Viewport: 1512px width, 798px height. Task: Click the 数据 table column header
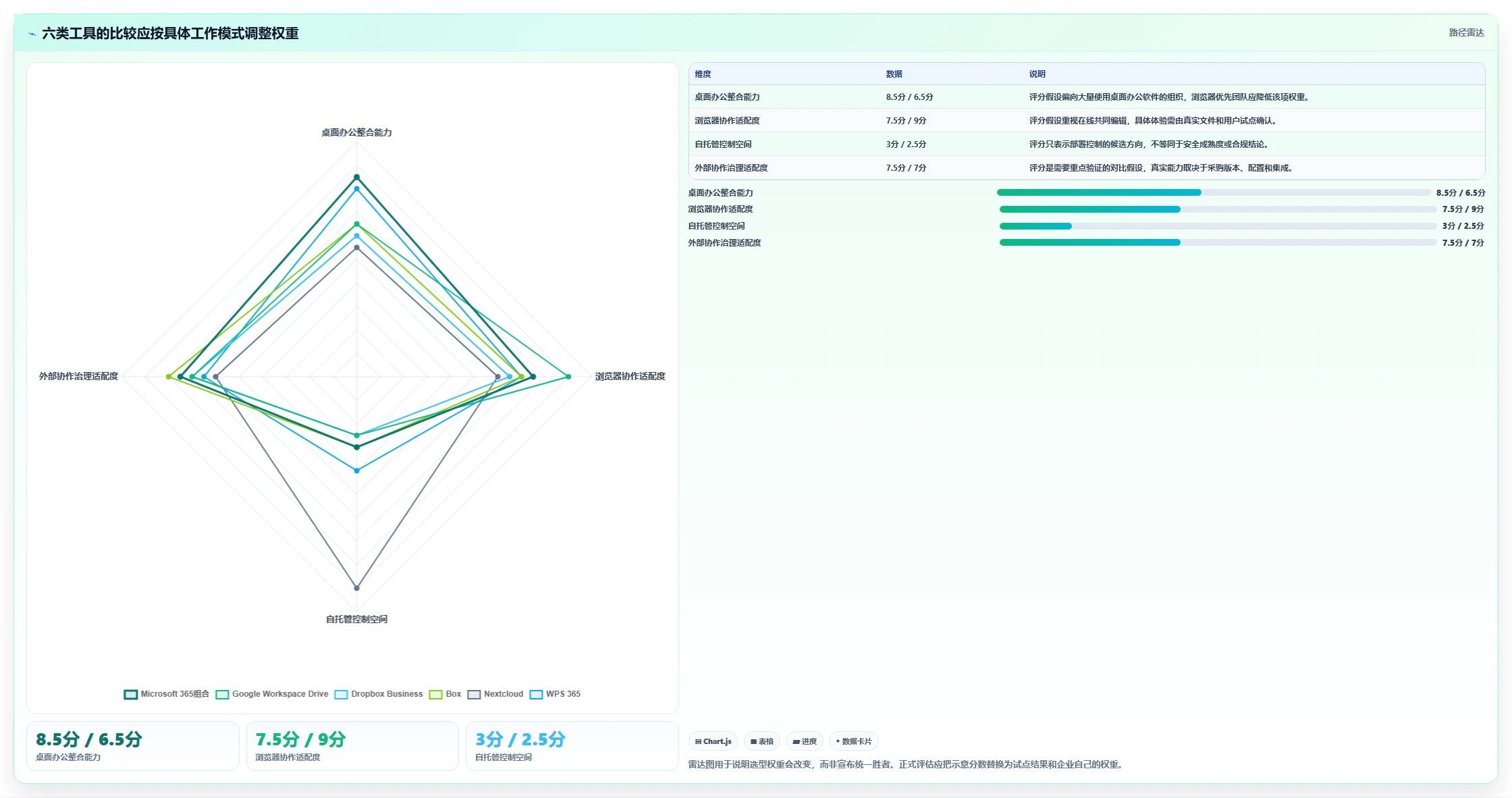(x=894, y=74)
